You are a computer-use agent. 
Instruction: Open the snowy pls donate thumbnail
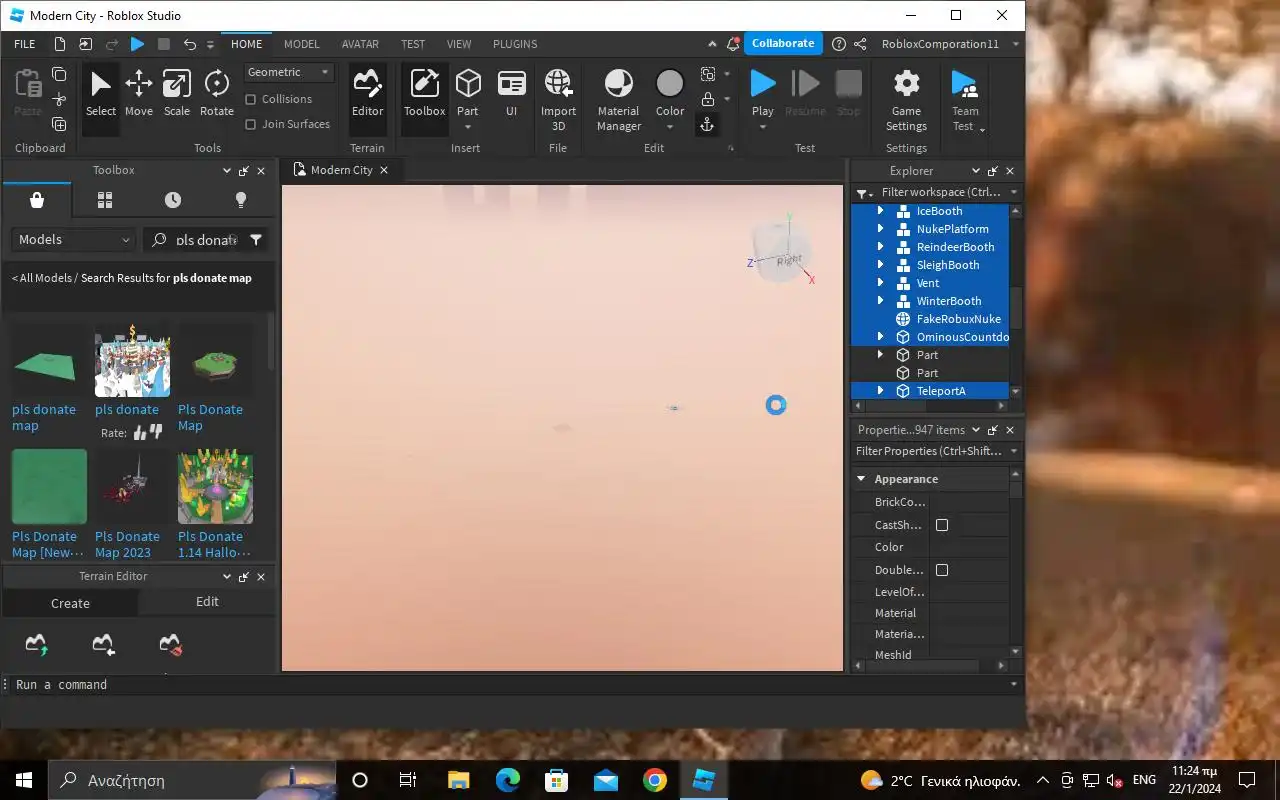pyautogui.click(x=132, y=360)
